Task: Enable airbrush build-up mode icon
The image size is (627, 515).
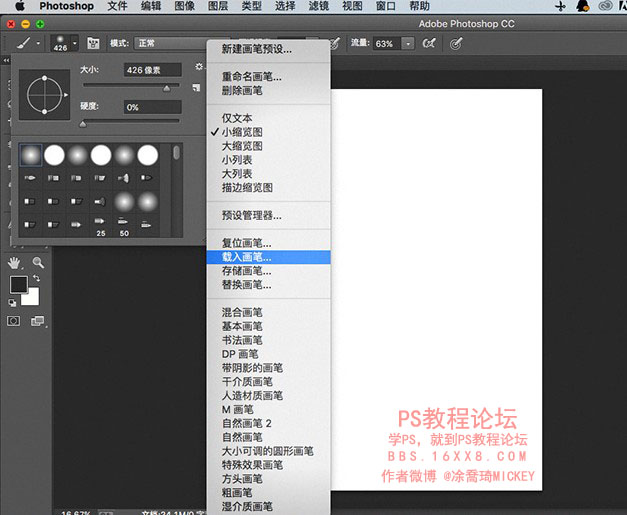Action: (x=429, y=43)
